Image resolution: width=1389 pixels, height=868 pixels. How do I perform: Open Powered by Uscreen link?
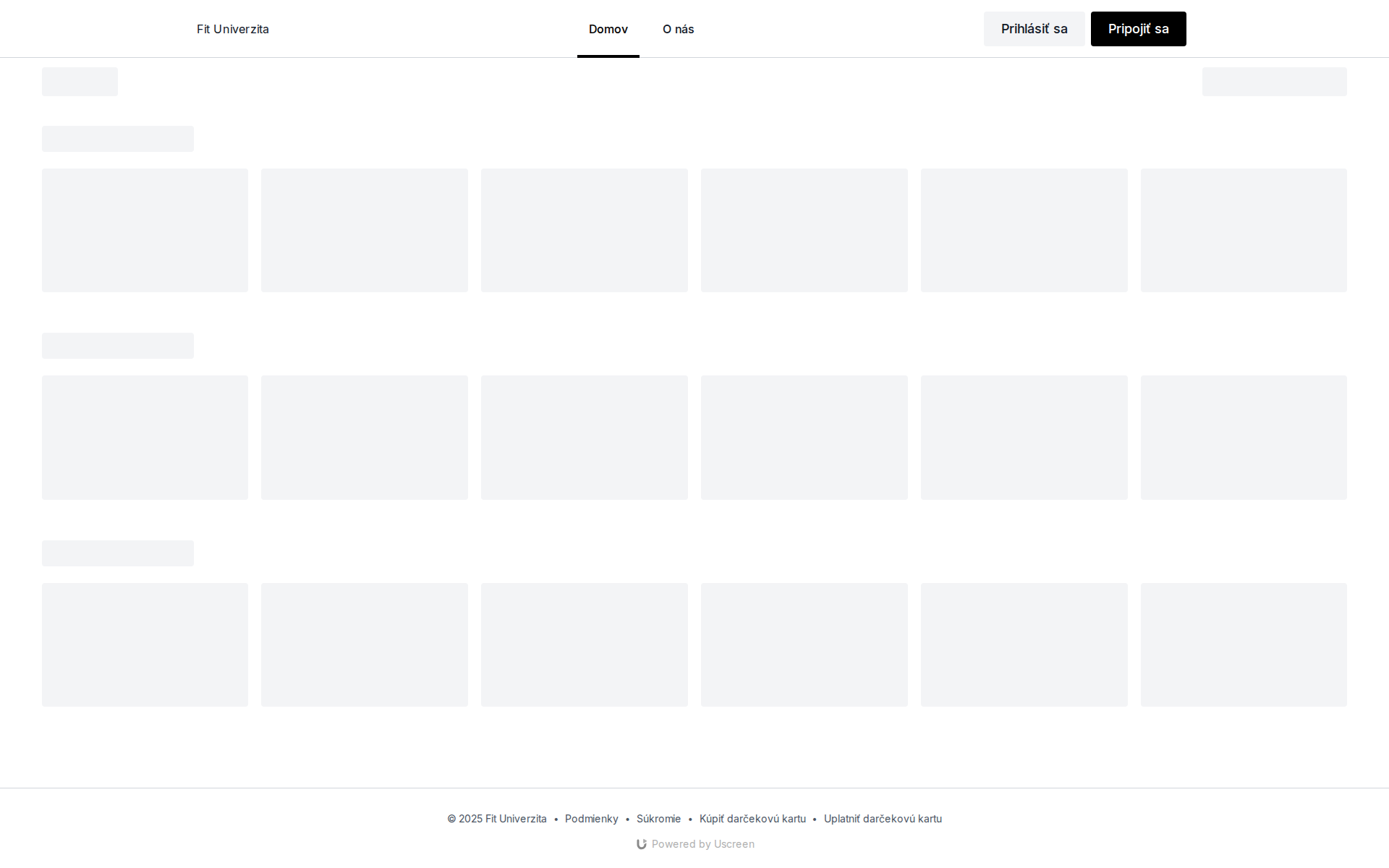[702, 843]
